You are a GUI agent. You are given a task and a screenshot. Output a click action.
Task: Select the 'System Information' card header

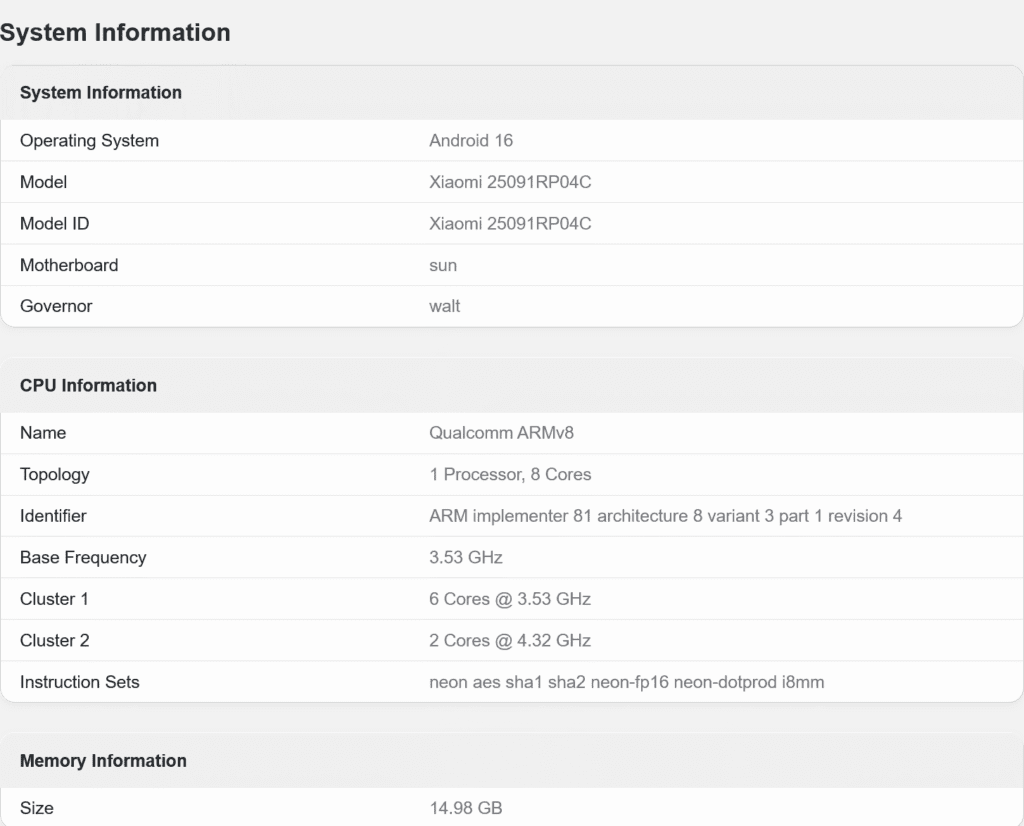point(101,93)
